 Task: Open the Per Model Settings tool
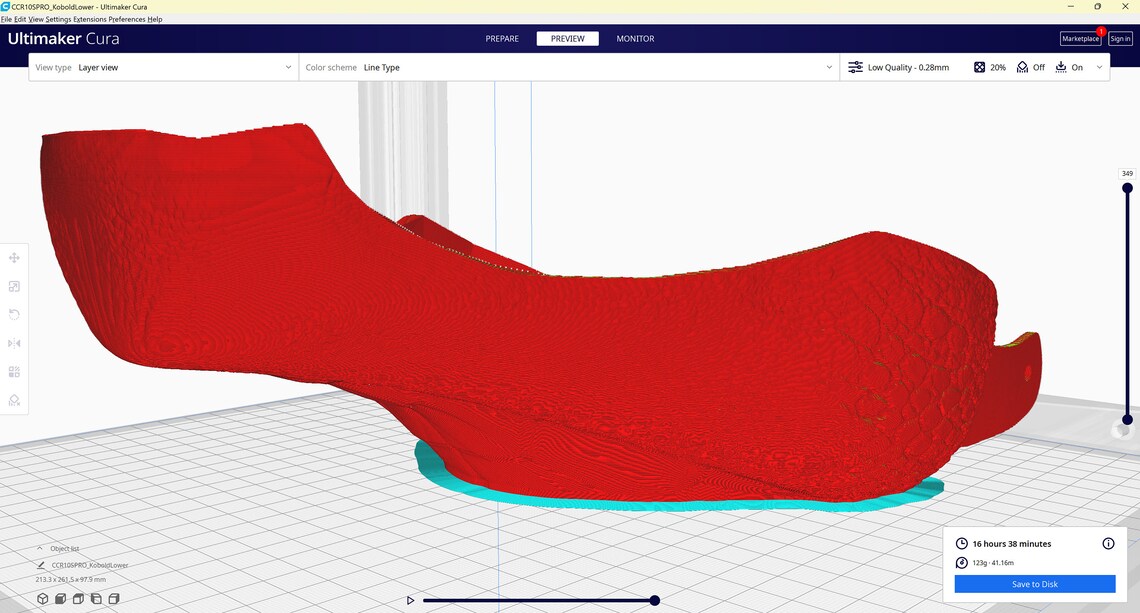14,371
